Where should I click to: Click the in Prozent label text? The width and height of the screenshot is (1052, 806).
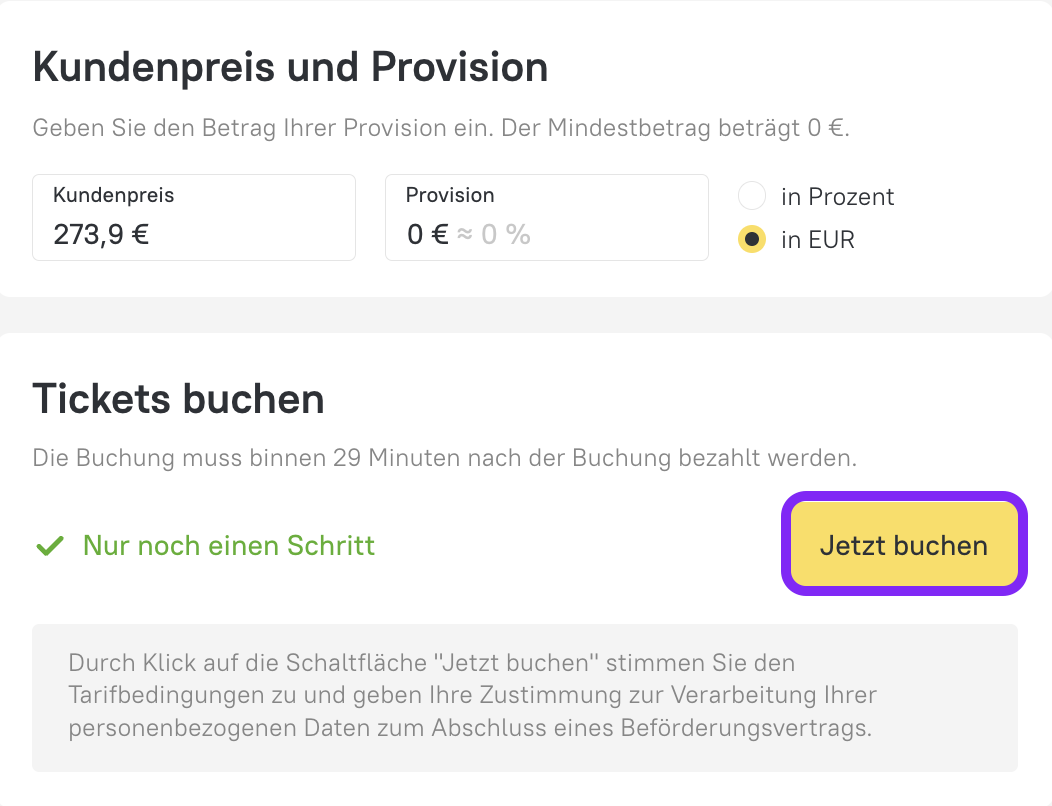837,197
